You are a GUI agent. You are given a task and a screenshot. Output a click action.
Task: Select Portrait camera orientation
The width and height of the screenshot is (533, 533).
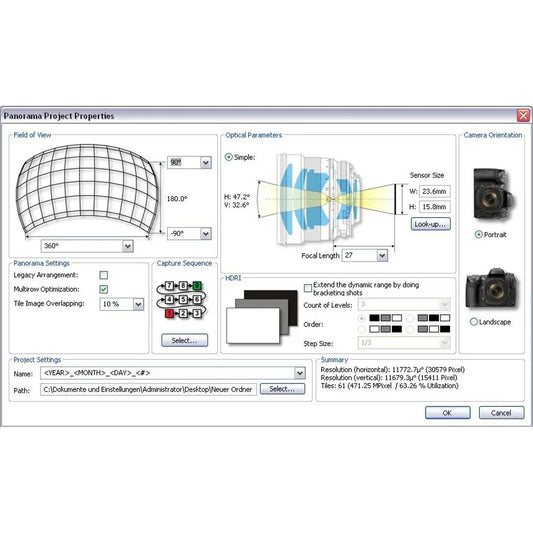(x=478, y=235)
